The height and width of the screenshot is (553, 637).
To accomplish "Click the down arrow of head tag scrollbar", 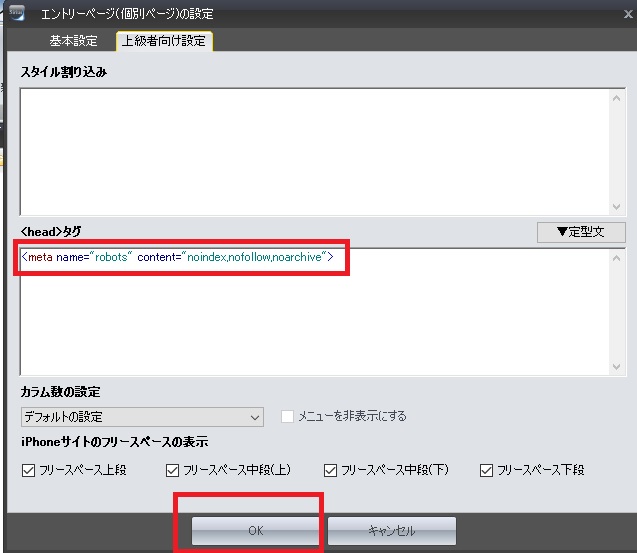I will click(618, 366).
